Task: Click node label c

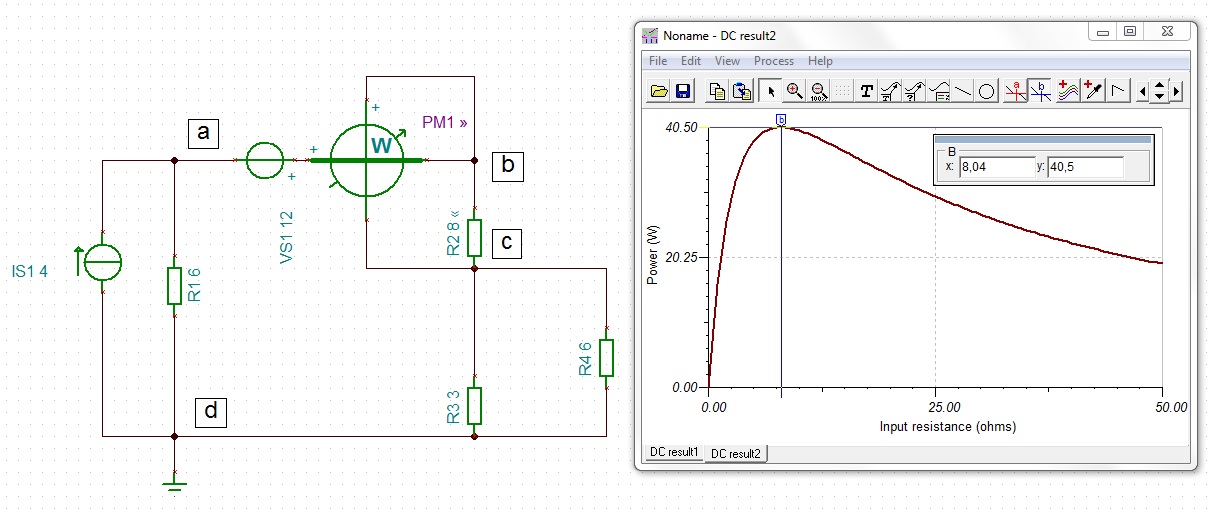Action: [x=506, y=243]
